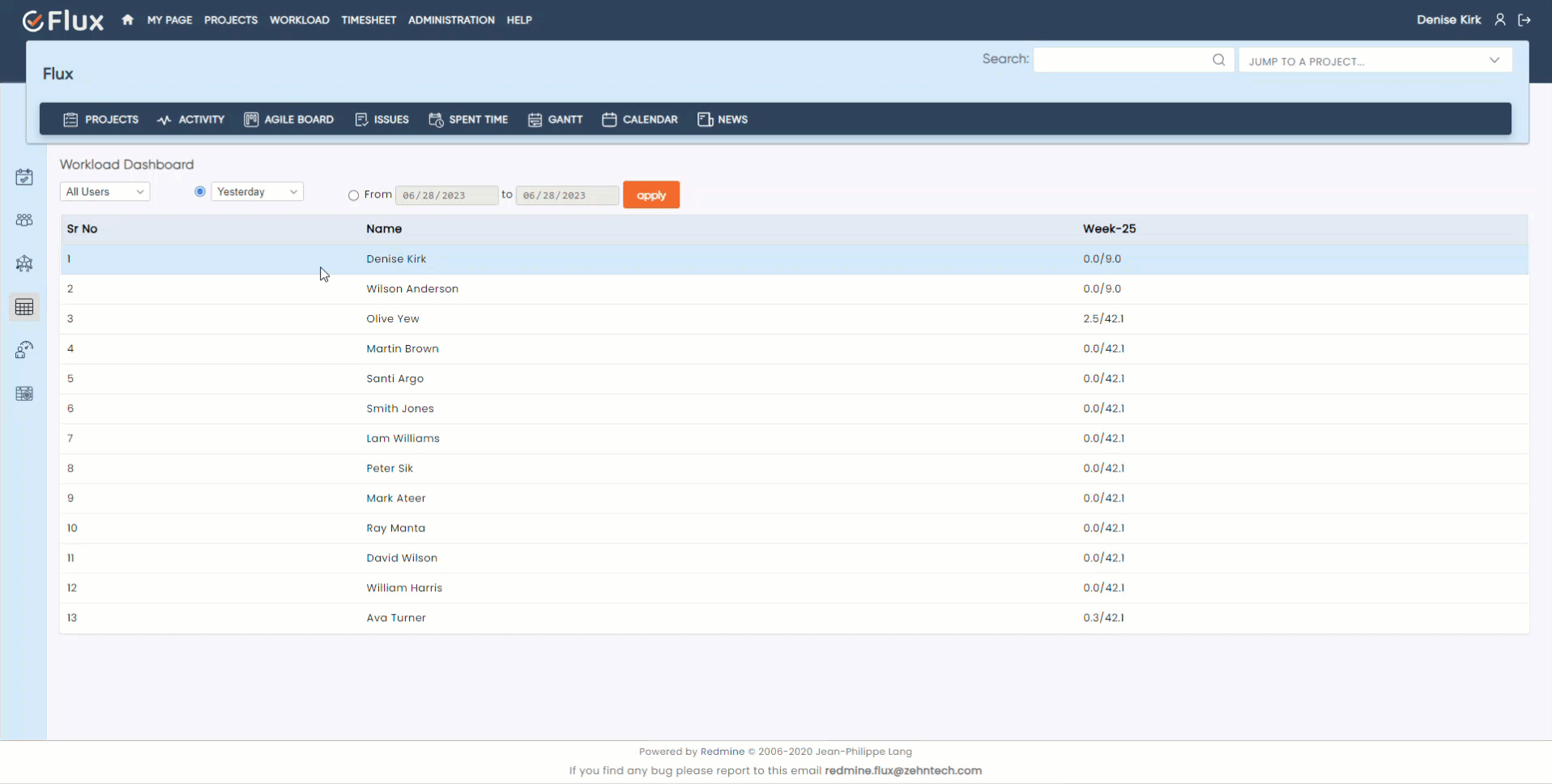
Task: Click the logout icon beside the user name
Action: (1524, 20)
